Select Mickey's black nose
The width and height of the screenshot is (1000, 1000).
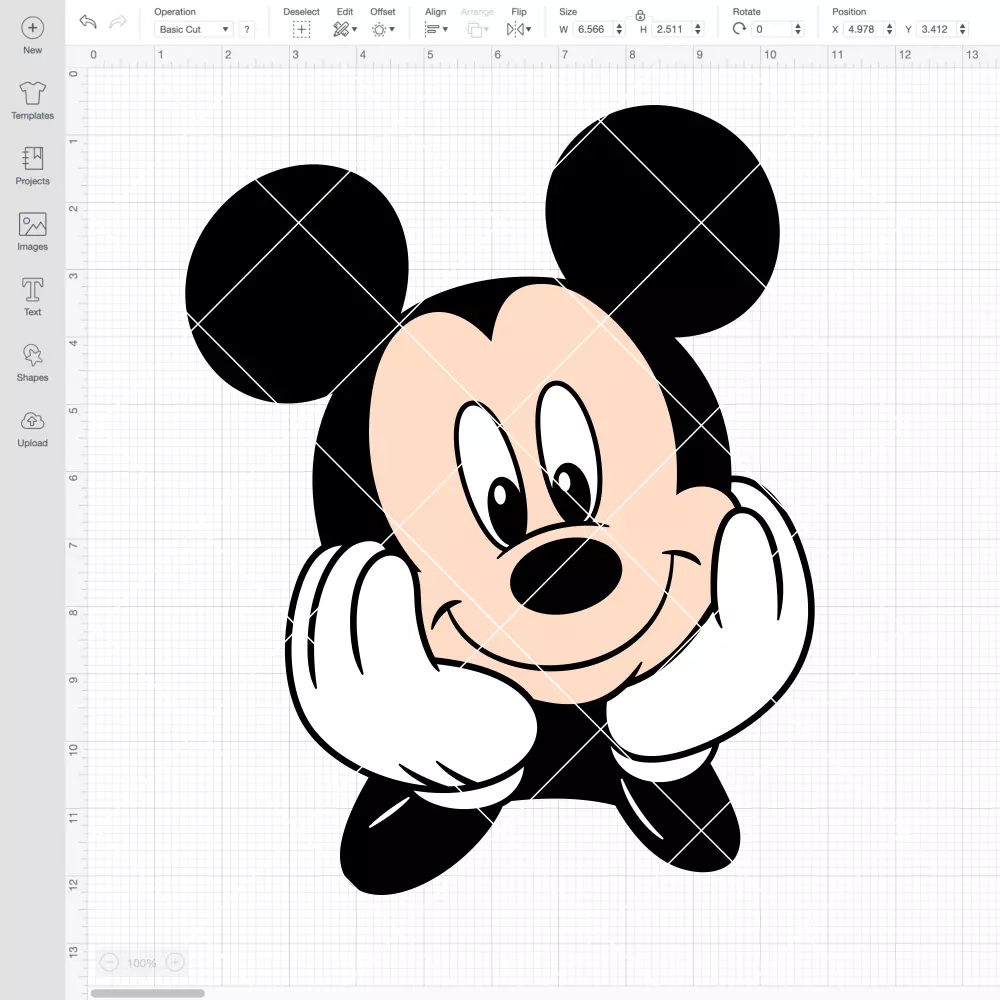[x=566, y=576]
